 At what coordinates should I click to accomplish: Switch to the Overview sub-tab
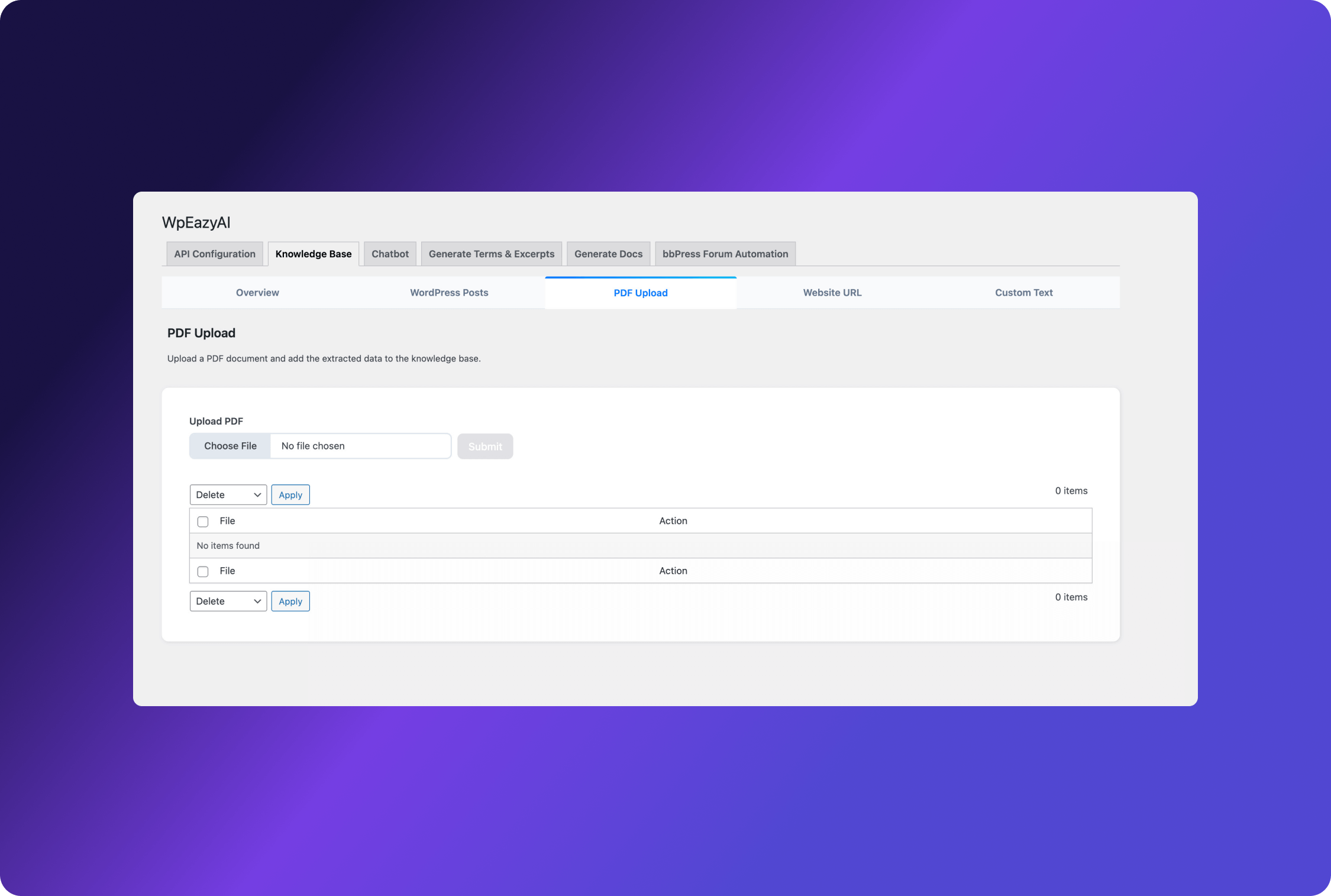click(x=257, y=293)
